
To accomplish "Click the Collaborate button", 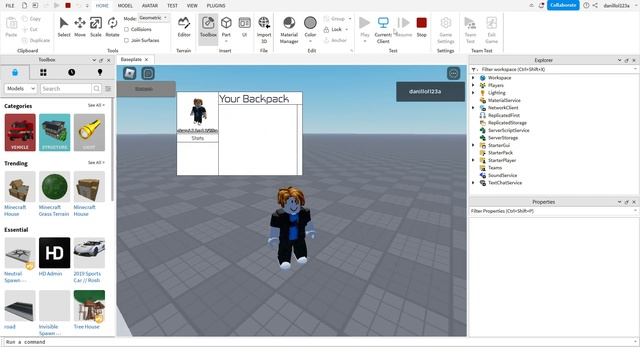I will 563,5.
